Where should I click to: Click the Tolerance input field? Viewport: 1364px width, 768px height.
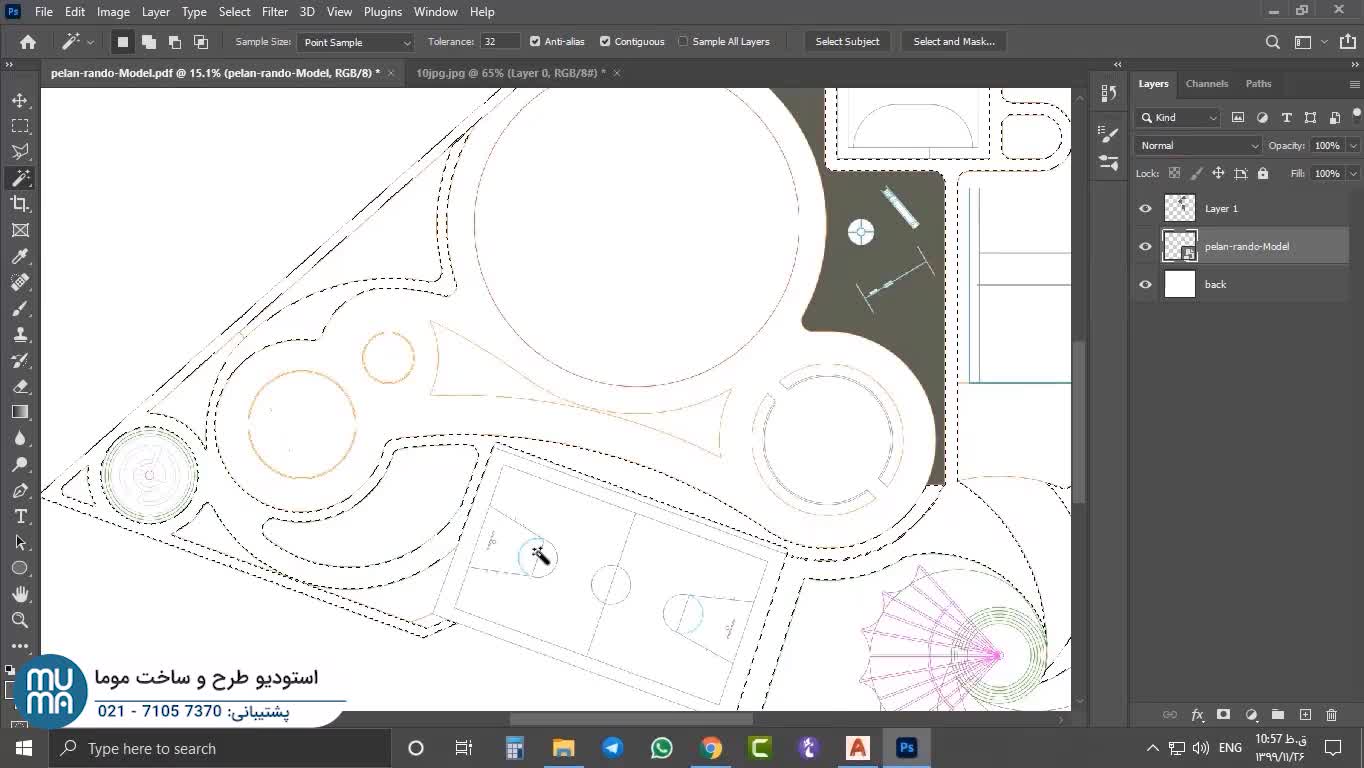tap(499, 42)
